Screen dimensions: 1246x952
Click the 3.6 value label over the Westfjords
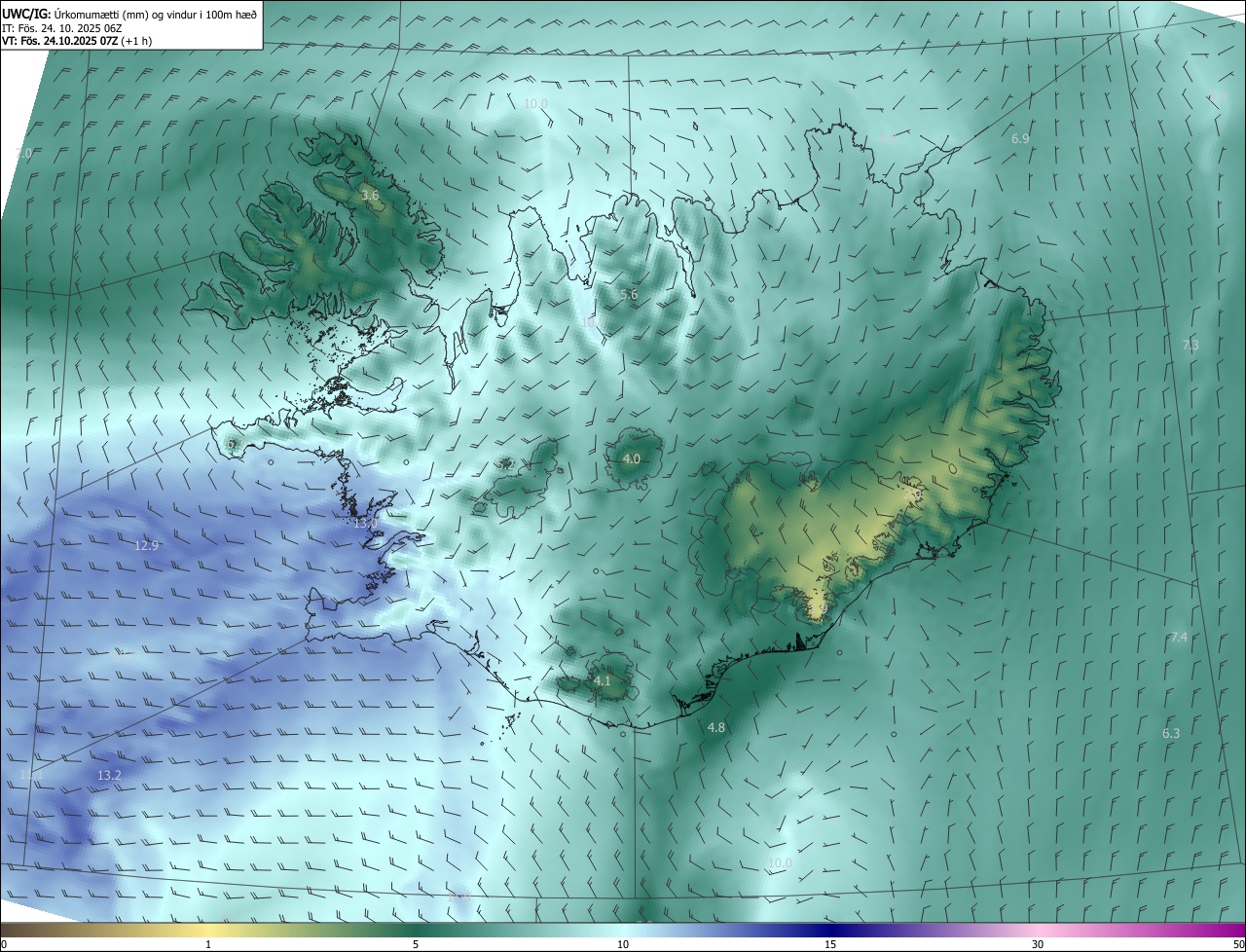[x=370, y=196]
